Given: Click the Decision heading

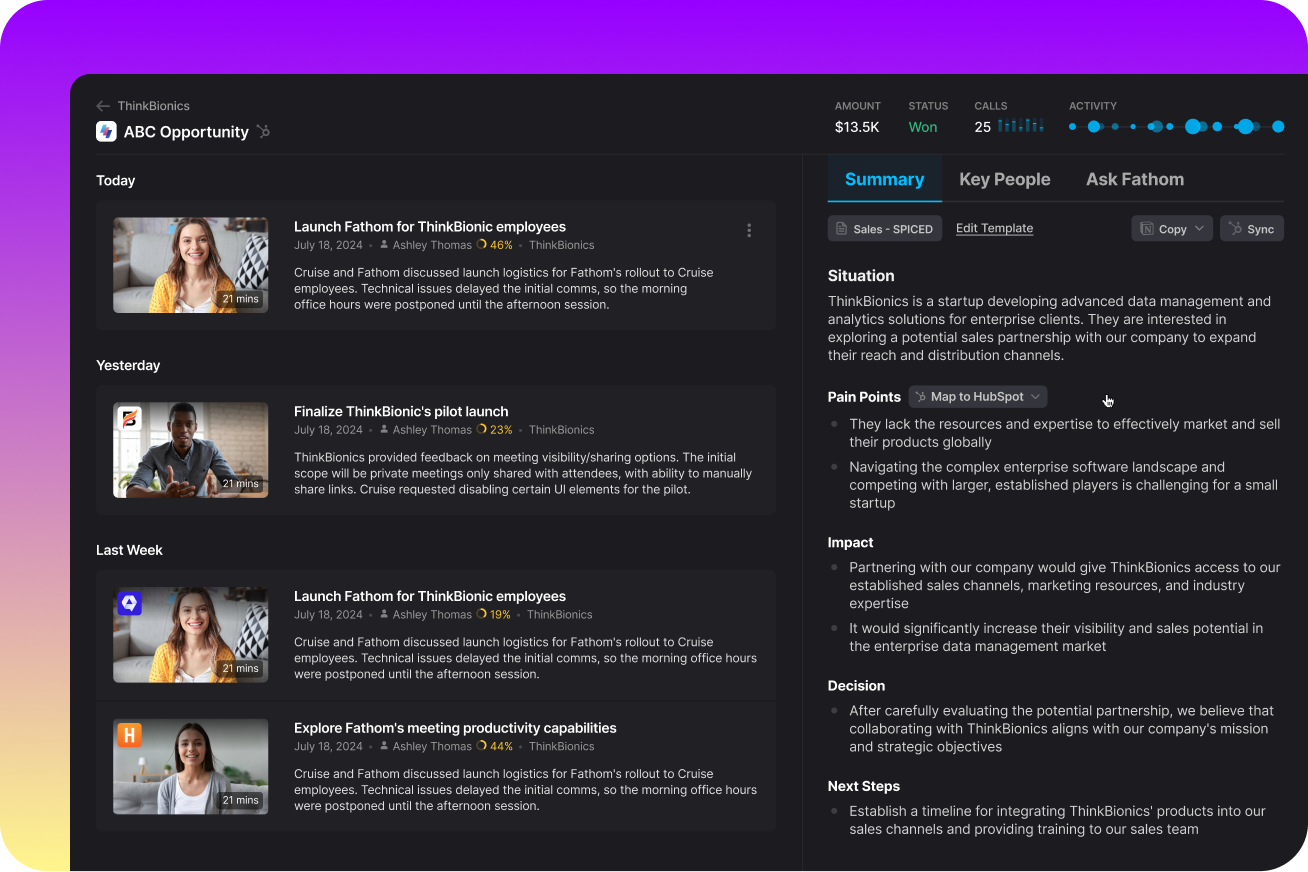Looking at the screenshot, I should click(x=856, y=686).
